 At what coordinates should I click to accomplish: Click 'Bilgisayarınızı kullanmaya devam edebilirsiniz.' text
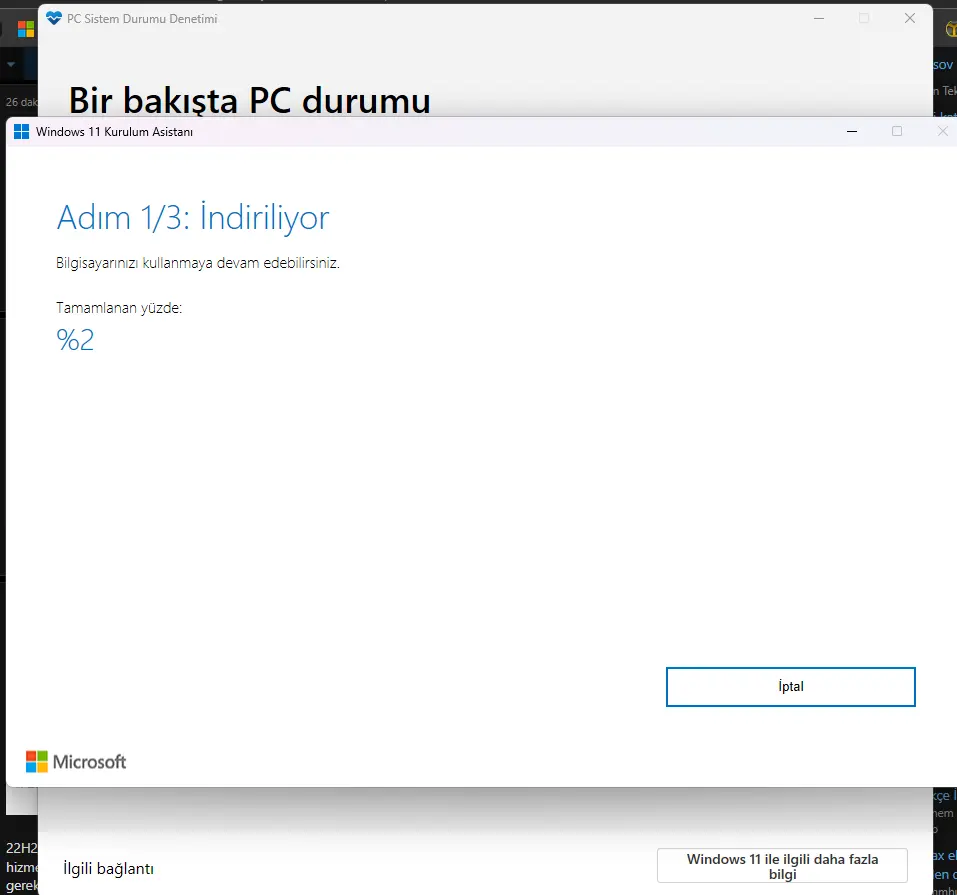click(198, 263)
